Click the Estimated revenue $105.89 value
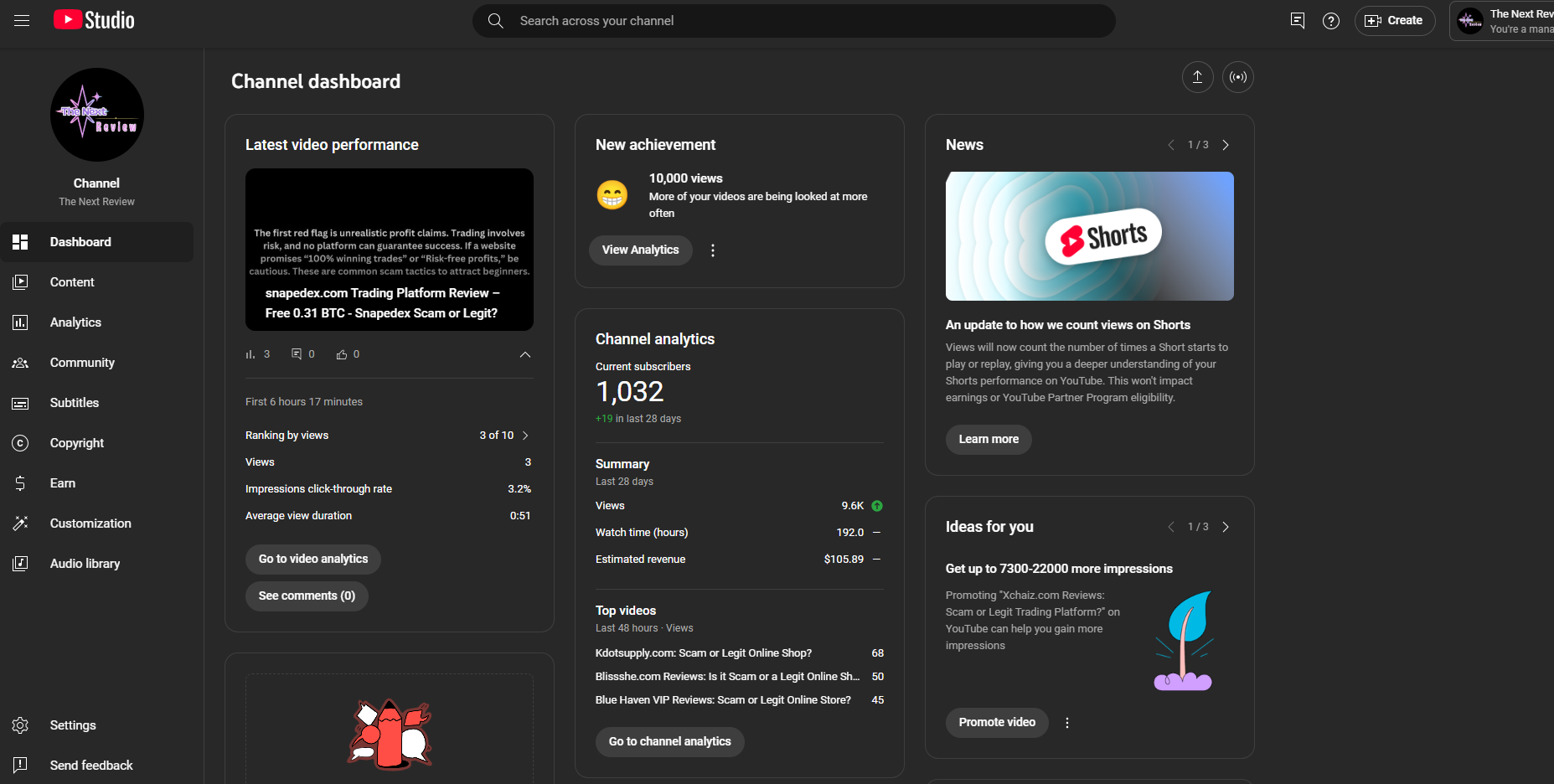This screenshot has width=1554, height=784. (x=844, y=560)
